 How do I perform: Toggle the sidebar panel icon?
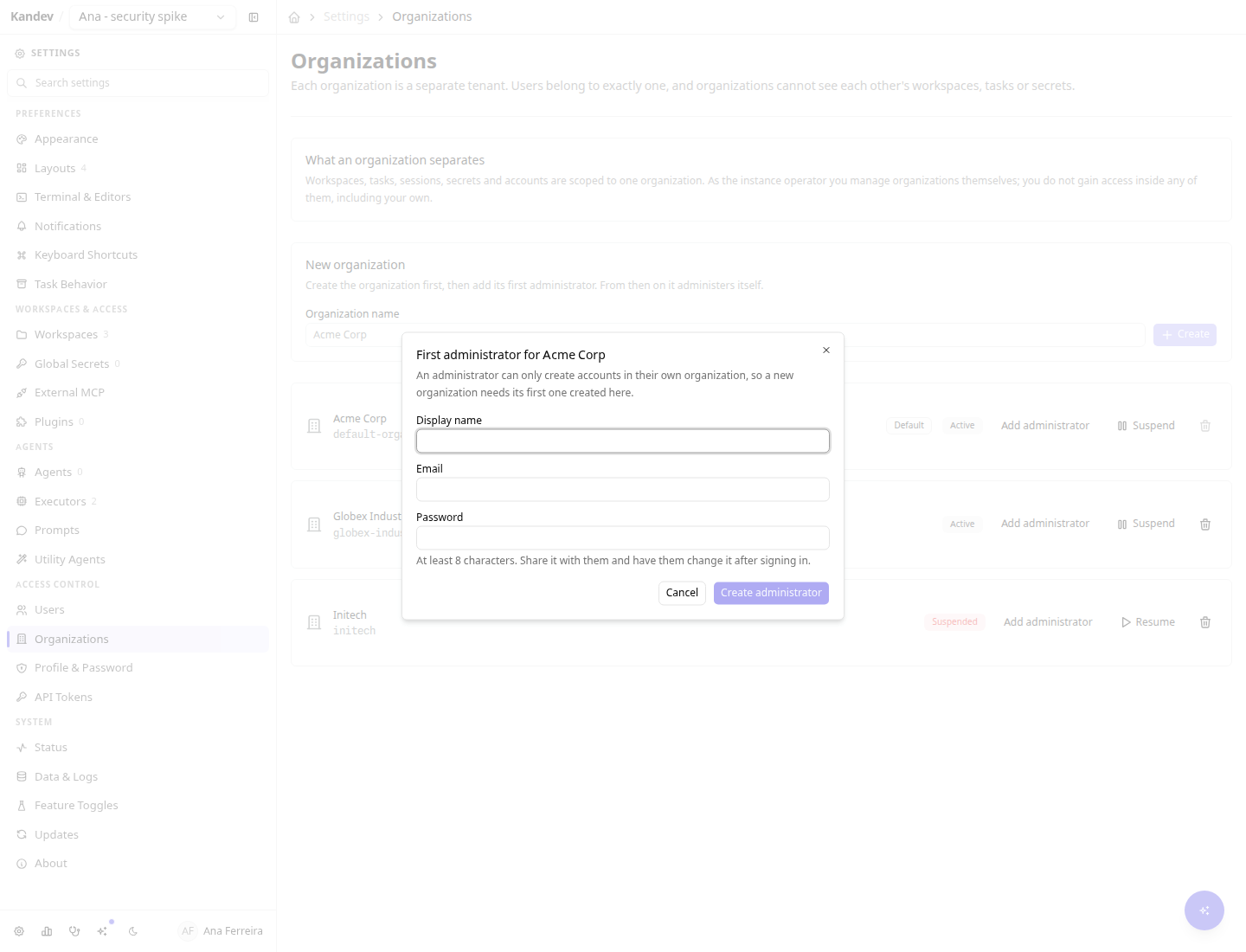click(x=254, y=17)
